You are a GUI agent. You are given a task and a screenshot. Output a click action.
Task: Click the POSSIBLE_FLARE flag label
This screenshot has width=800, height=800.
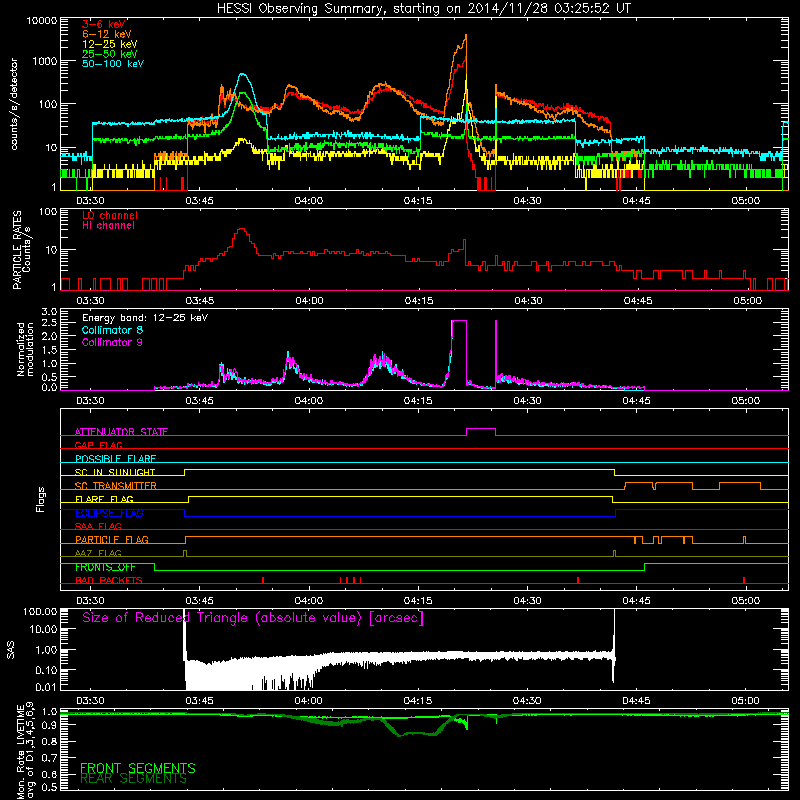115,459
